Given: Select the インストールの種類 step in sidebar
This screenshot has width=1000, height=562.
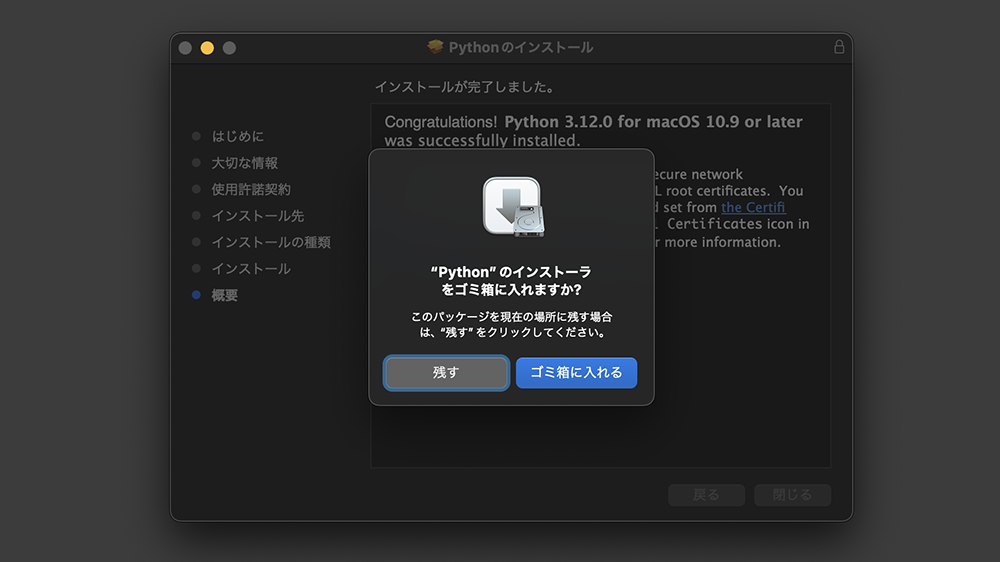Looking at the screenshot, I should (x=271, y=242).
